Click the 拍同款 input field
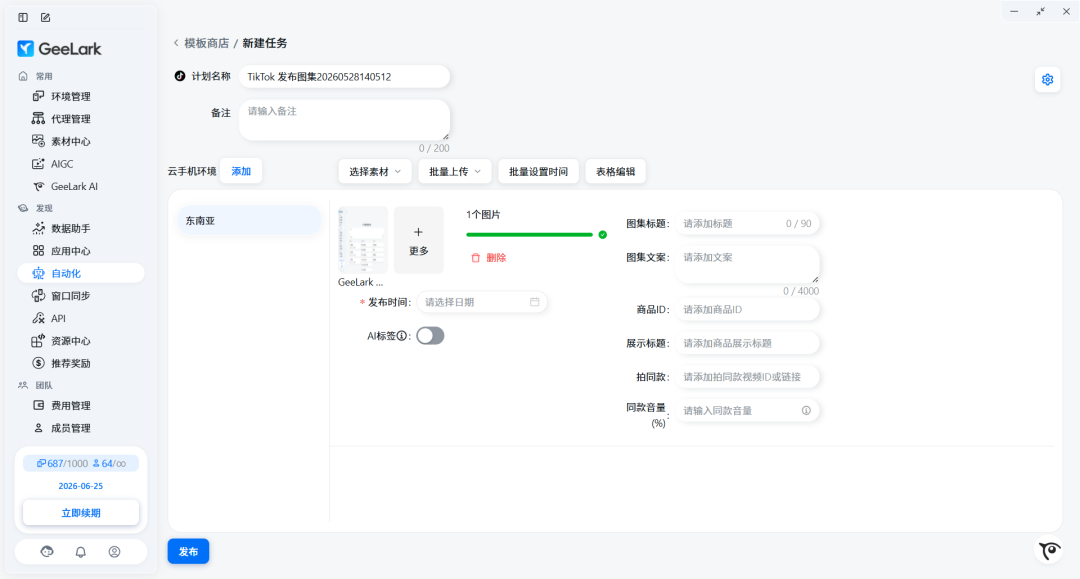The image size is (1080, 579). 747,377
